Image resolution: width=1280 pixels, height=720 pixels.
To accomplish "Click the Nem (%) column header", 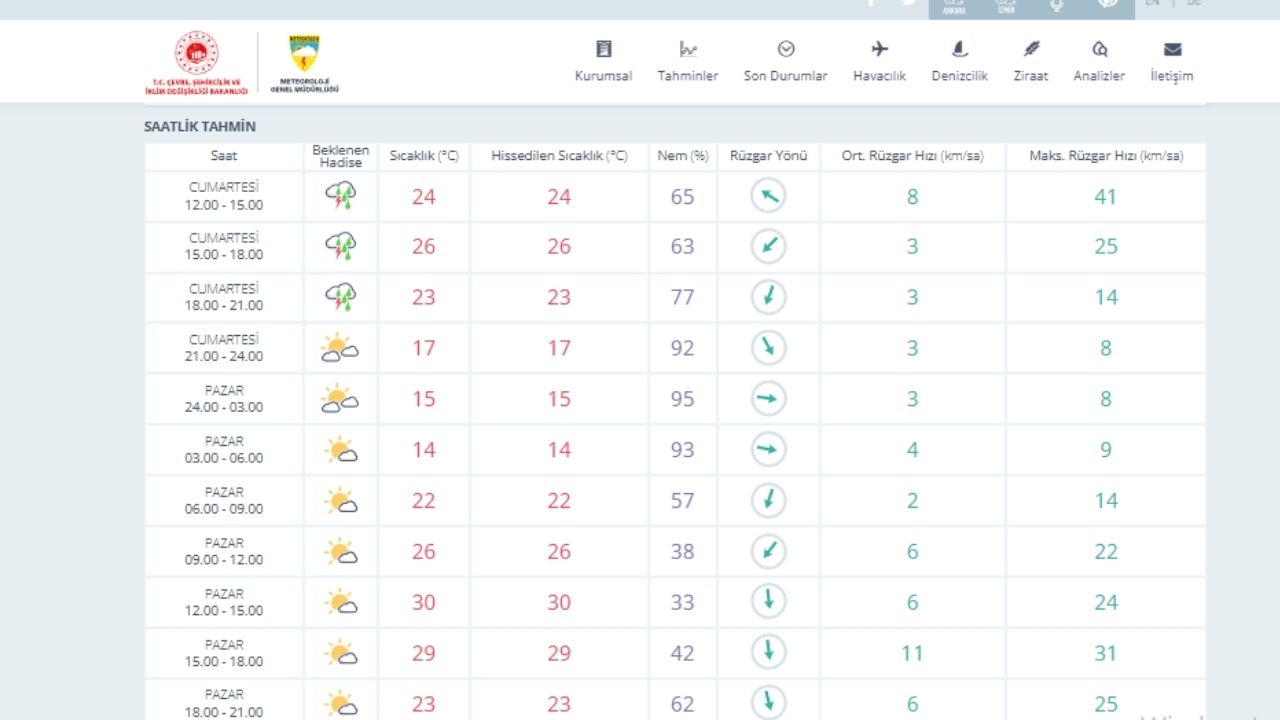I will coord(683,156).
